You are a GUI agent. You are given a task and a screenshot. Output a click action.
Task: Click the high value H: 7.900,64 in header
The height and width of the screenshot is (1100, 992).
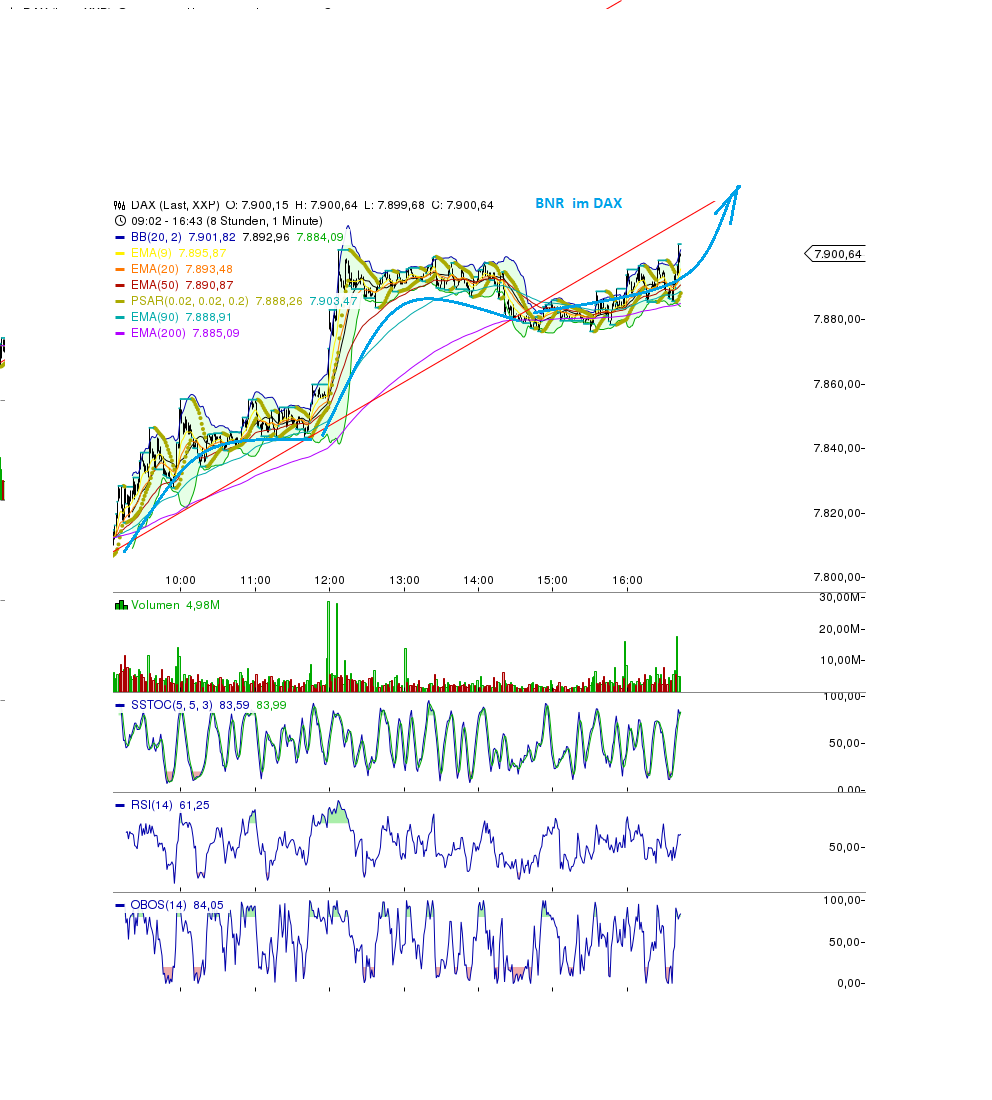pos(326,205)
